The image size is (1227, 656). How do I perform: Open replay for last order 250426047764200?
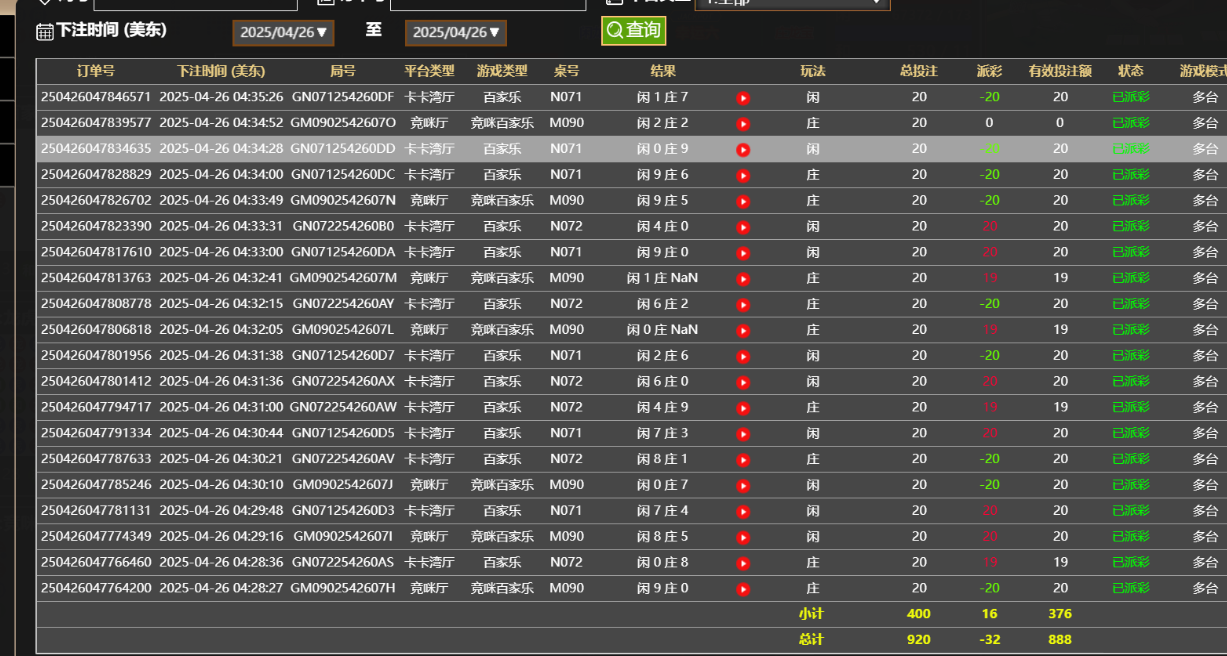[743, 589]
